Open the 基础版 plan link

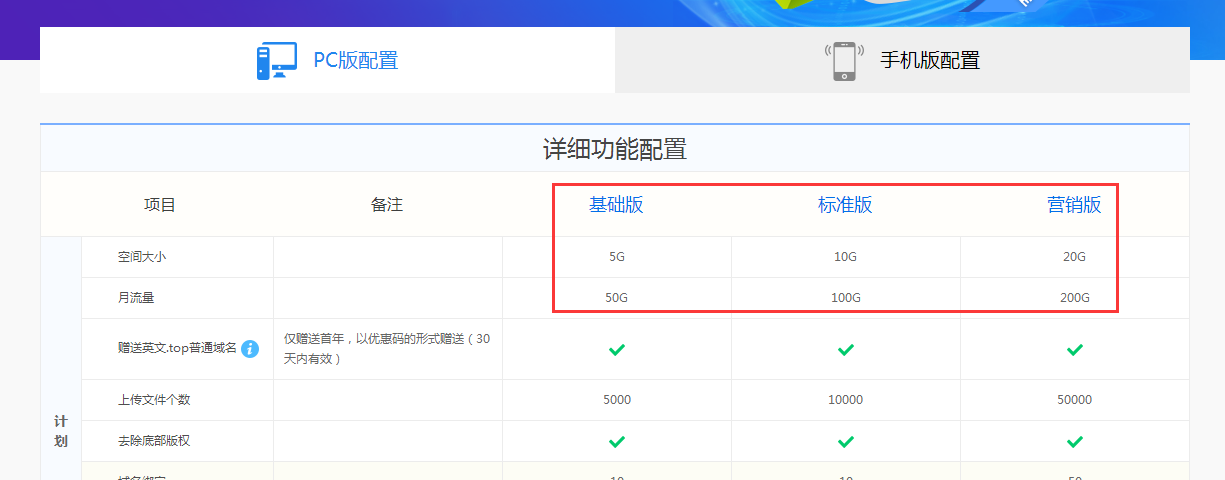pos(616,205)
